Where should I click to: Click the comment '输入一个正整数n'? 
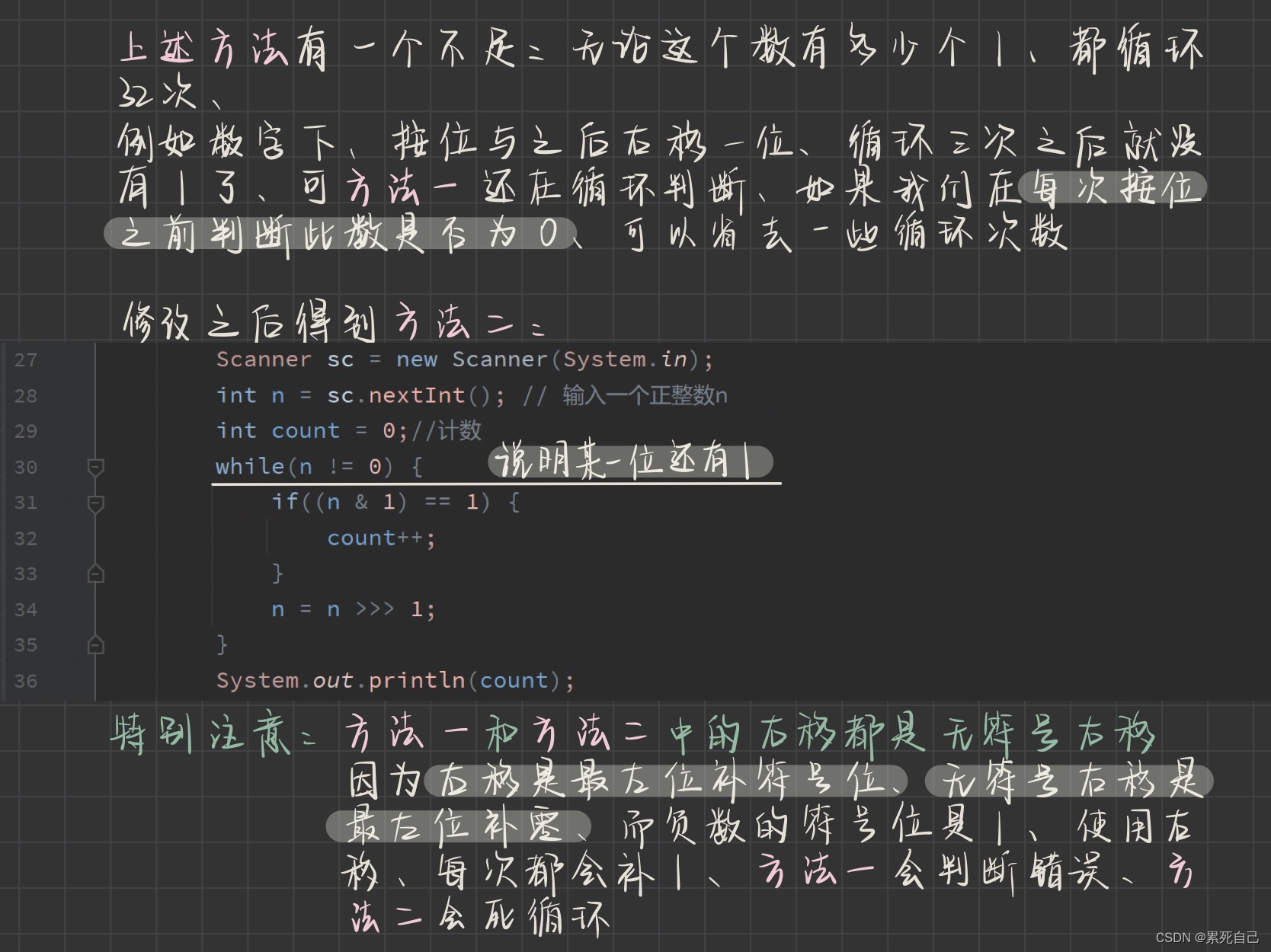click(645, 395)
